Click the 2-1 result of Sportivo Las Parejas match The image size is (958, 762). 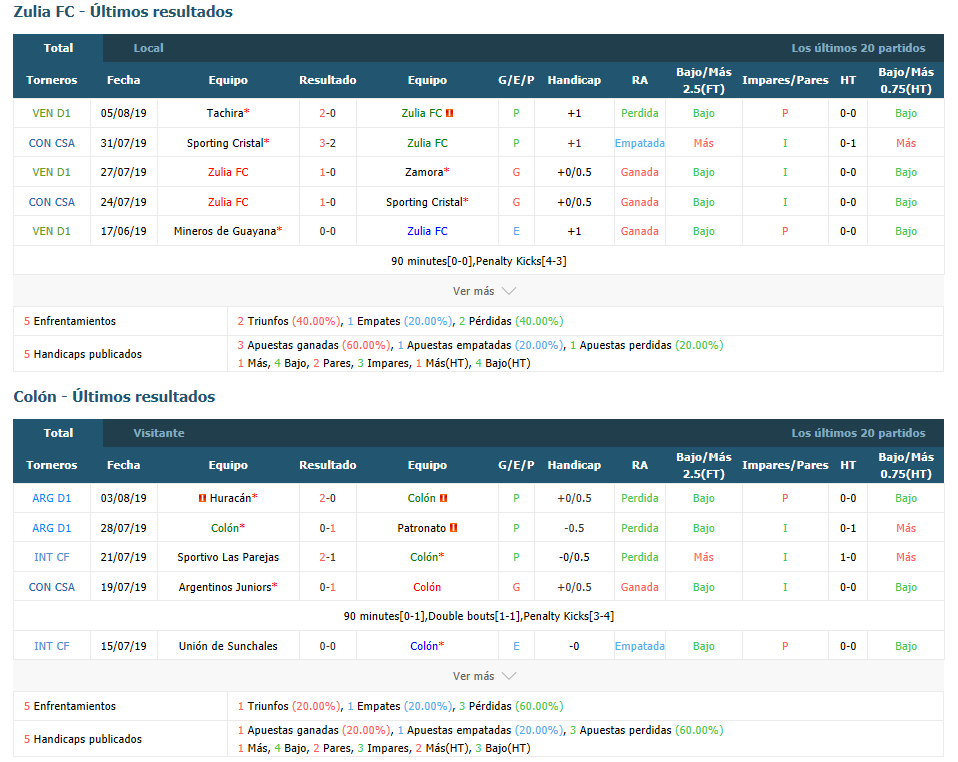327,557
